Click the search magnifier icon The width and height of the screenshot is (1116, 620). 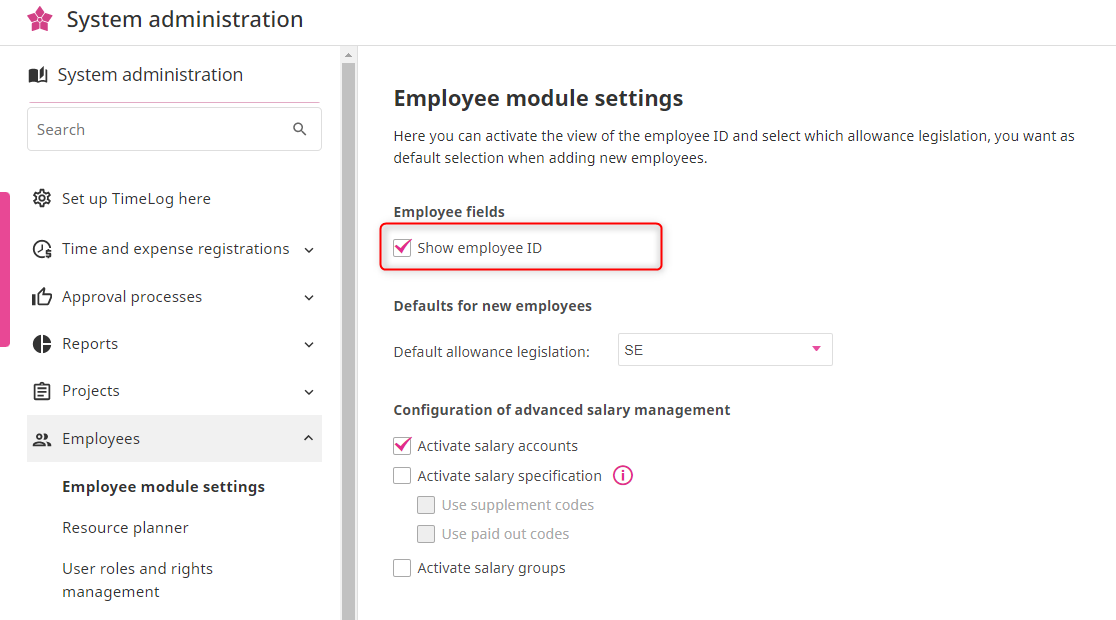pyautogui.click(x=300, y=129)
